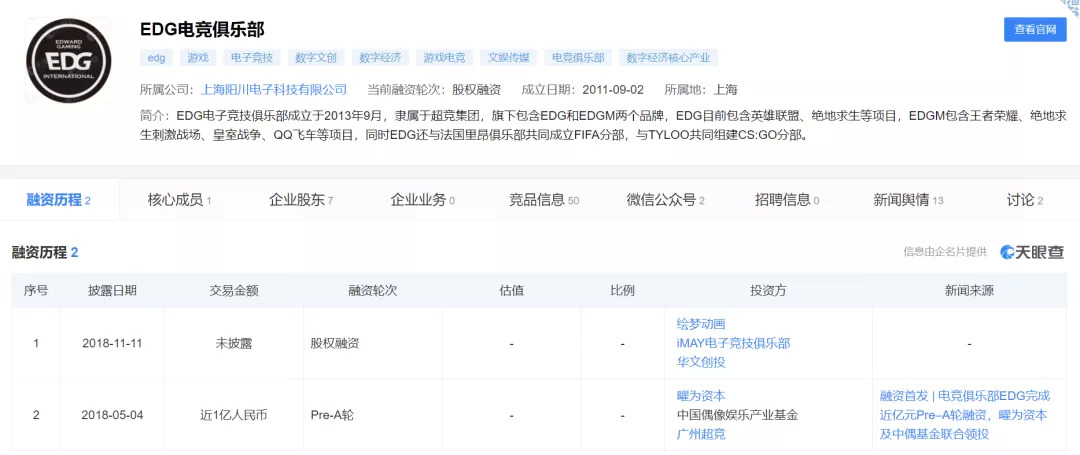The image size is (1080, 455).
Task: Open investor link 华文创投
Action: 700,362
